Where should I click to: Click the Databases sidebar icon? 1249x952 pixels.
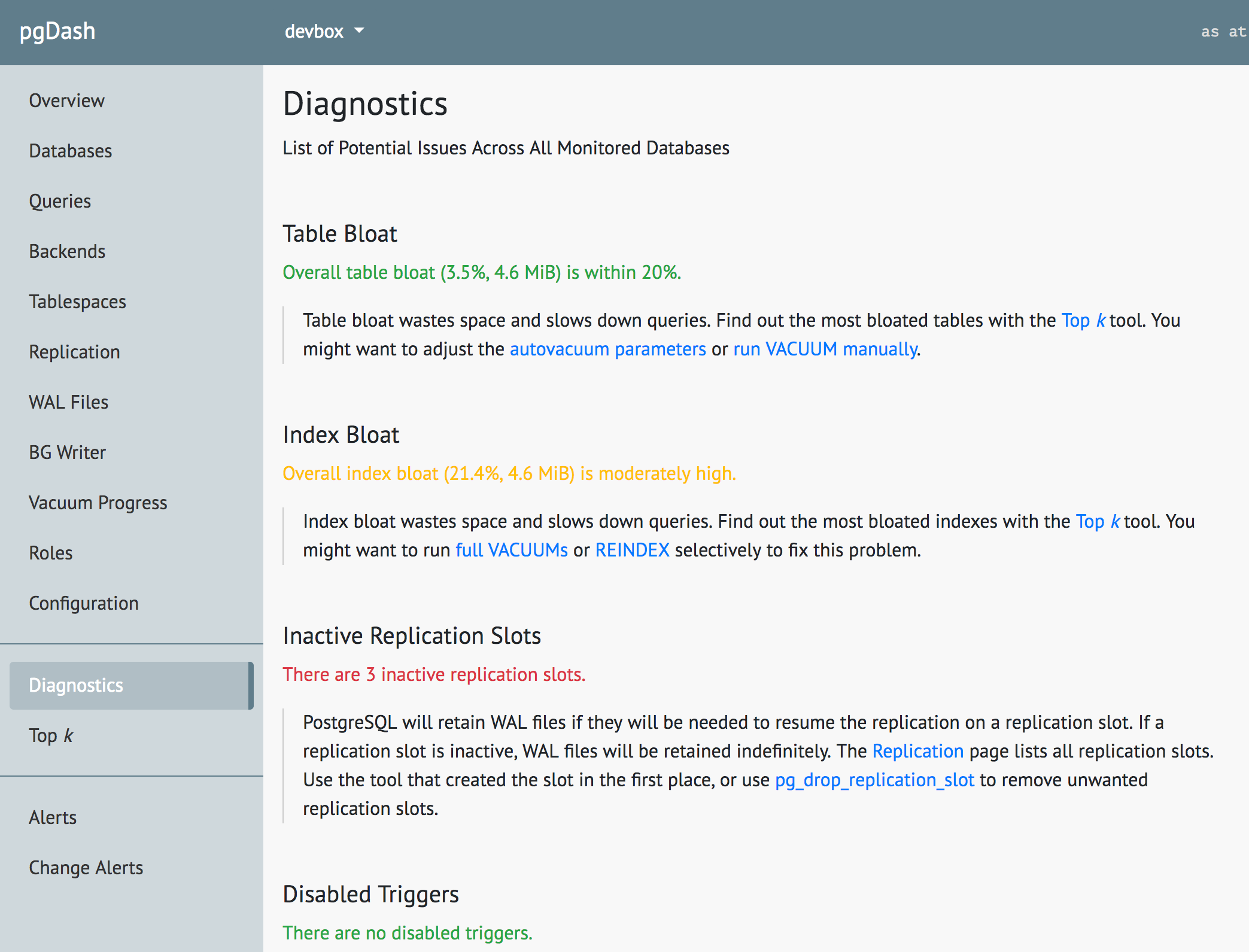coord(71,150)
